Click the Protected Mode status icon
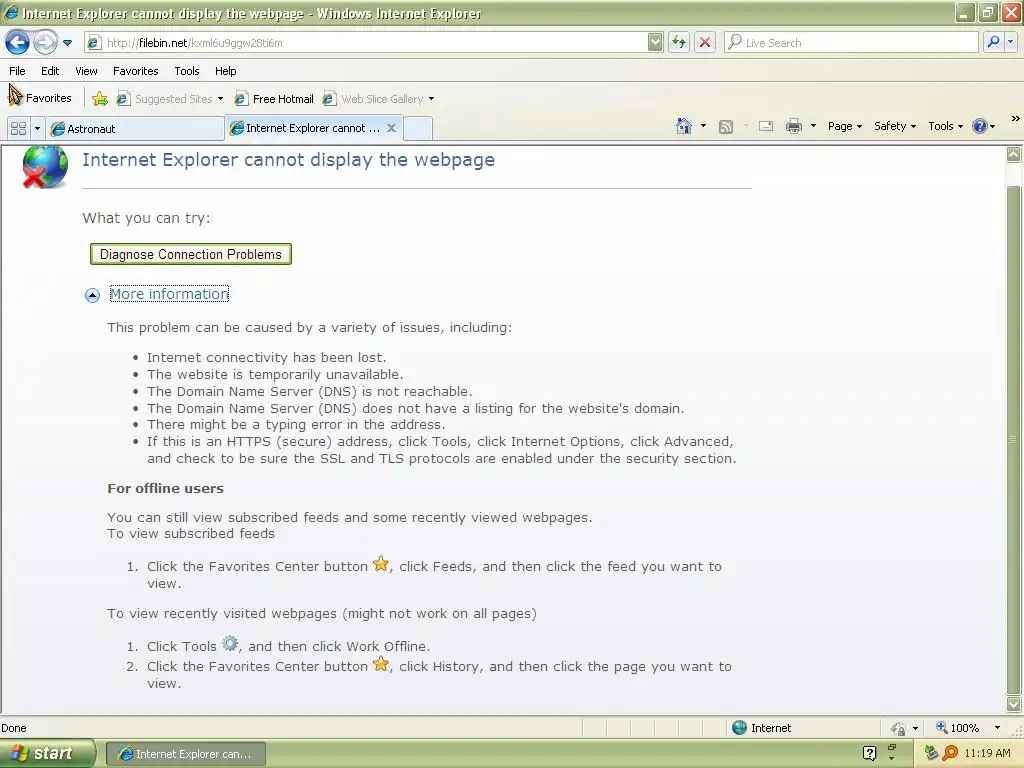 pyautogui.click(x=899, y=728)
